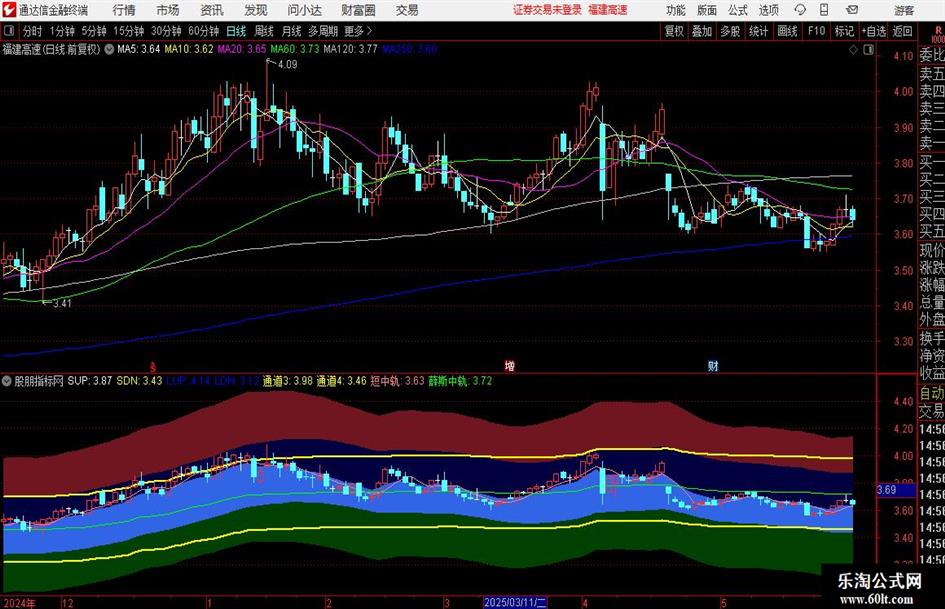Click the MA60: 3.73 label
945x609 pixels.
tap(295, 49)
